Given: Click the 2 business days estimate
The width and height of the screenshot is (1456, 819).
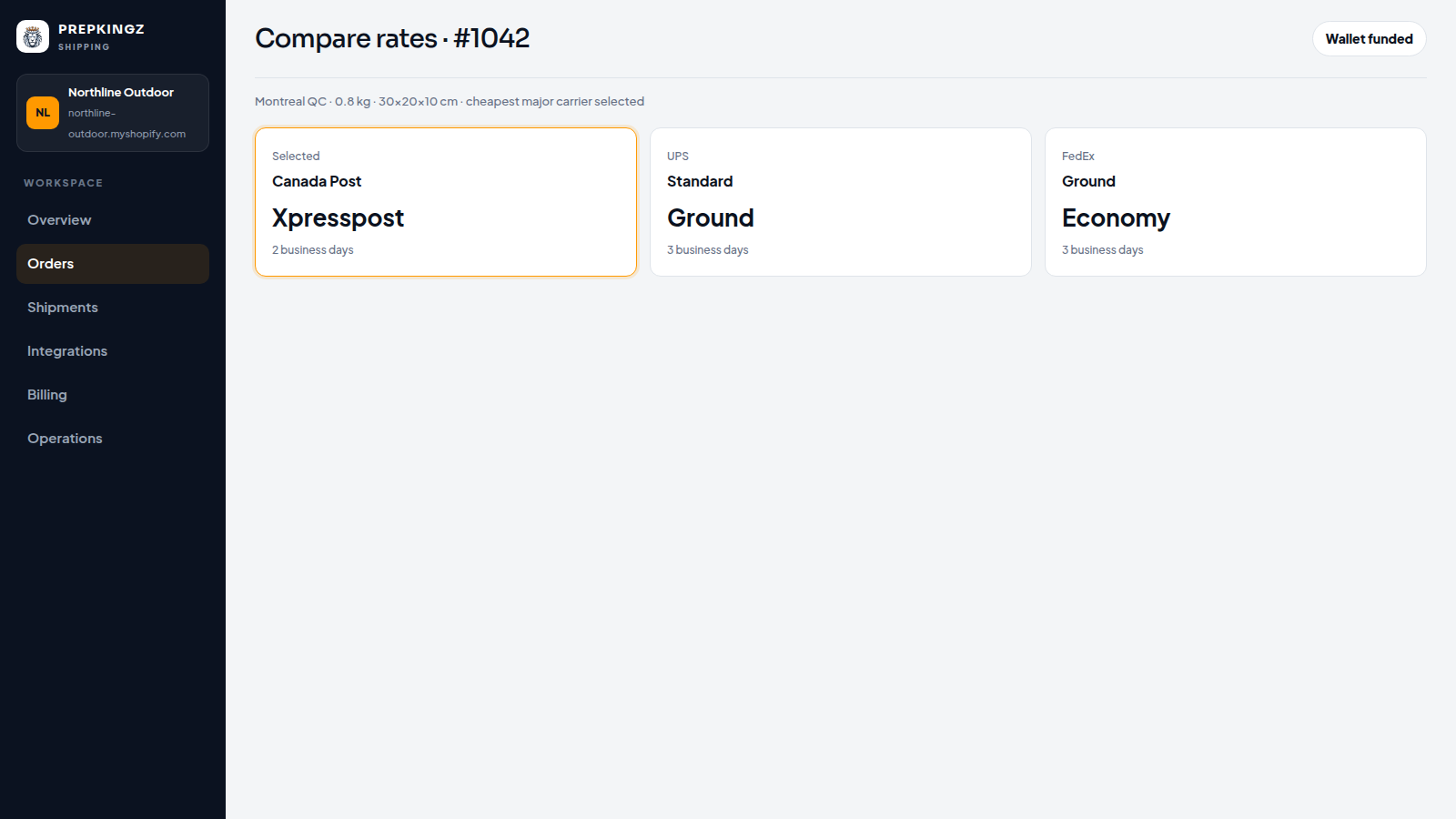Looking at the screenshot, I should pos(313,250).
